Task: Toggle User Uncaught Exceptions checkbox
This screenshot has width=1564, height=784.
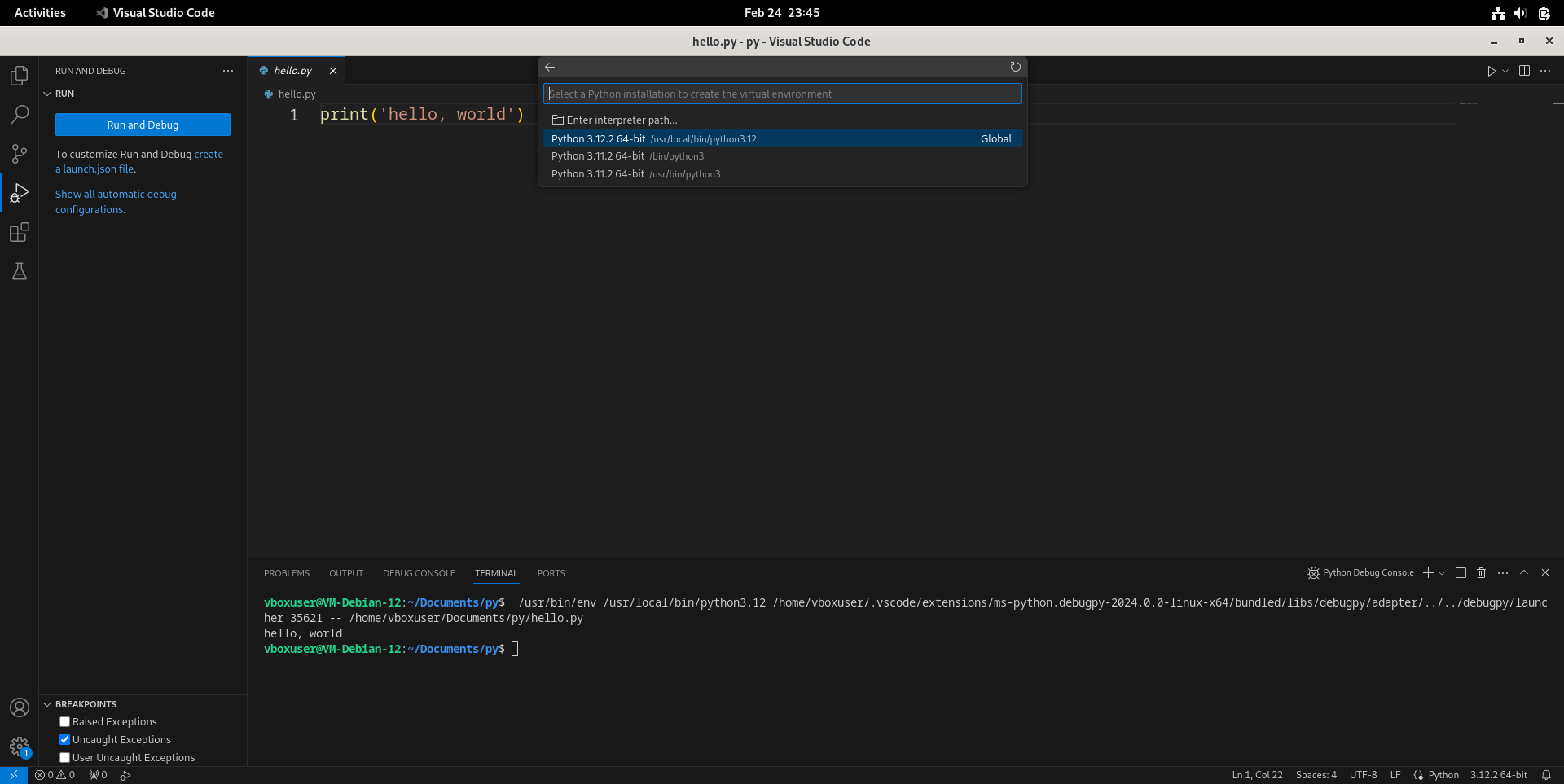Action: pyautogui.click(x=65, y=758)
